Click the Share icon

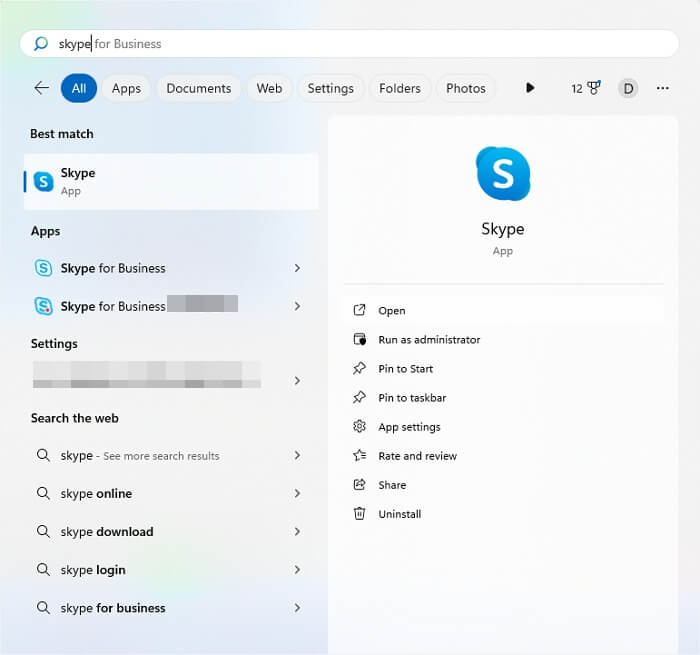tap(359, 484)
